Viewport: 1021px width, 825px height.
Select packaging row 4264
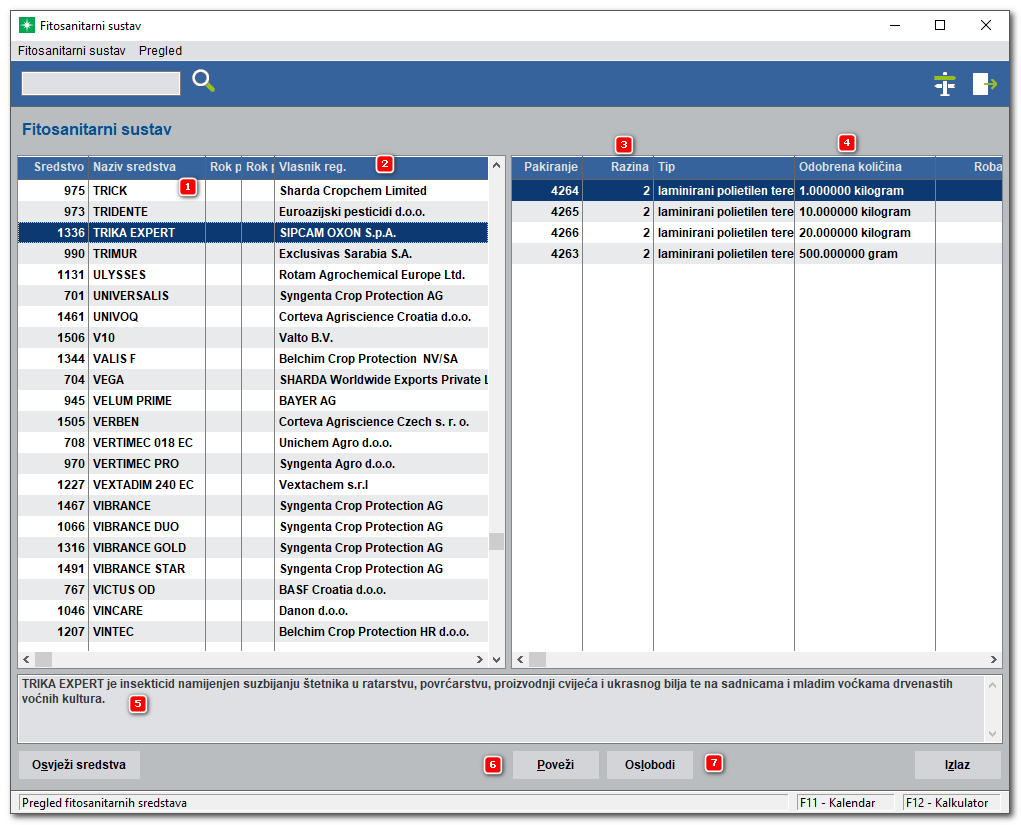pyautogui.click(x=757, y=191)
